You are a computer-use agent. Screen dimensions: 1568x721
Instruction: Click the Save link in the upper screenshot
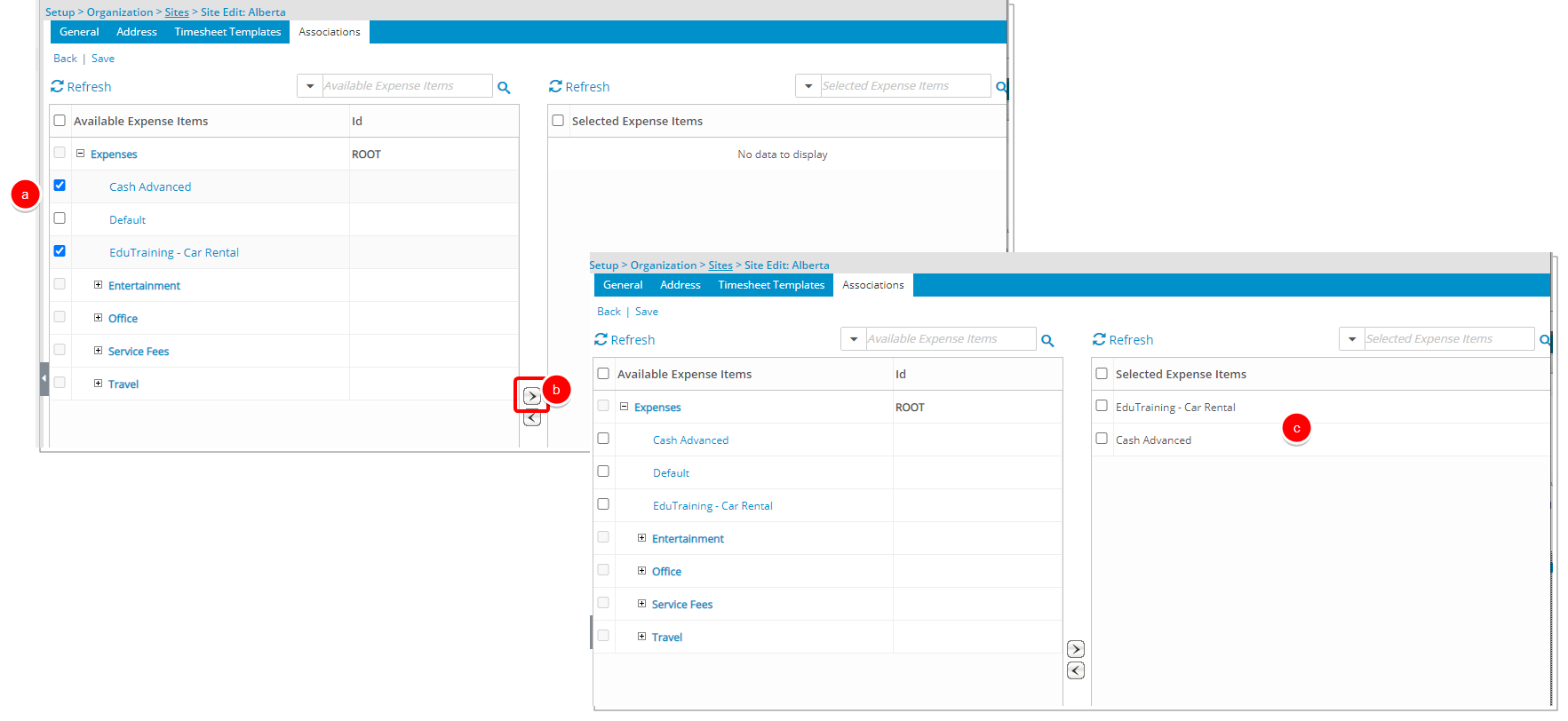click(x=103, y=59)
